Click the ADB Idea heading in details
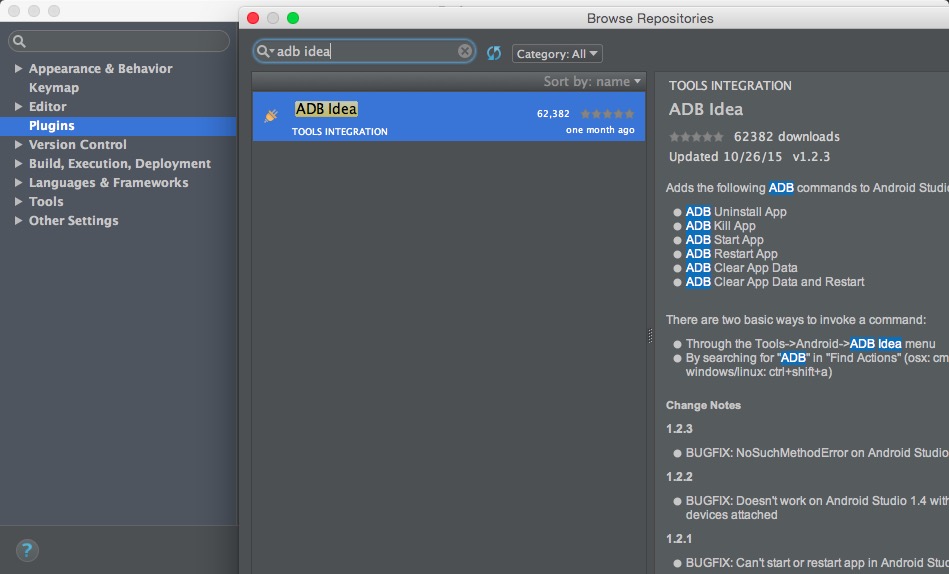The width and height of the screenshot is (949, 574). coord(706,110)
